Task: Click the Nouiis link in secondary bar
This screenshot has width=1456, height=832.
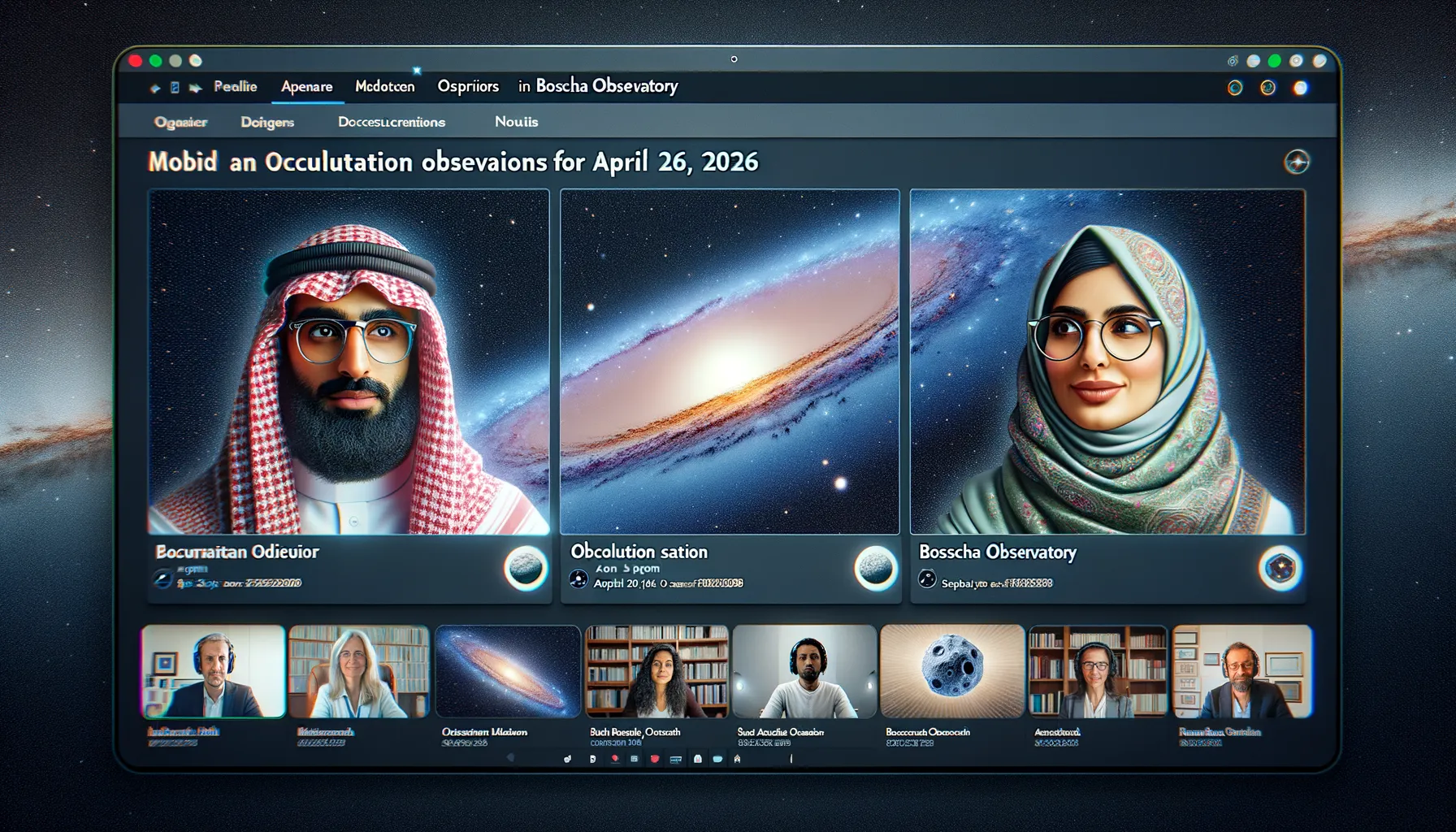Action: (516, 122)
